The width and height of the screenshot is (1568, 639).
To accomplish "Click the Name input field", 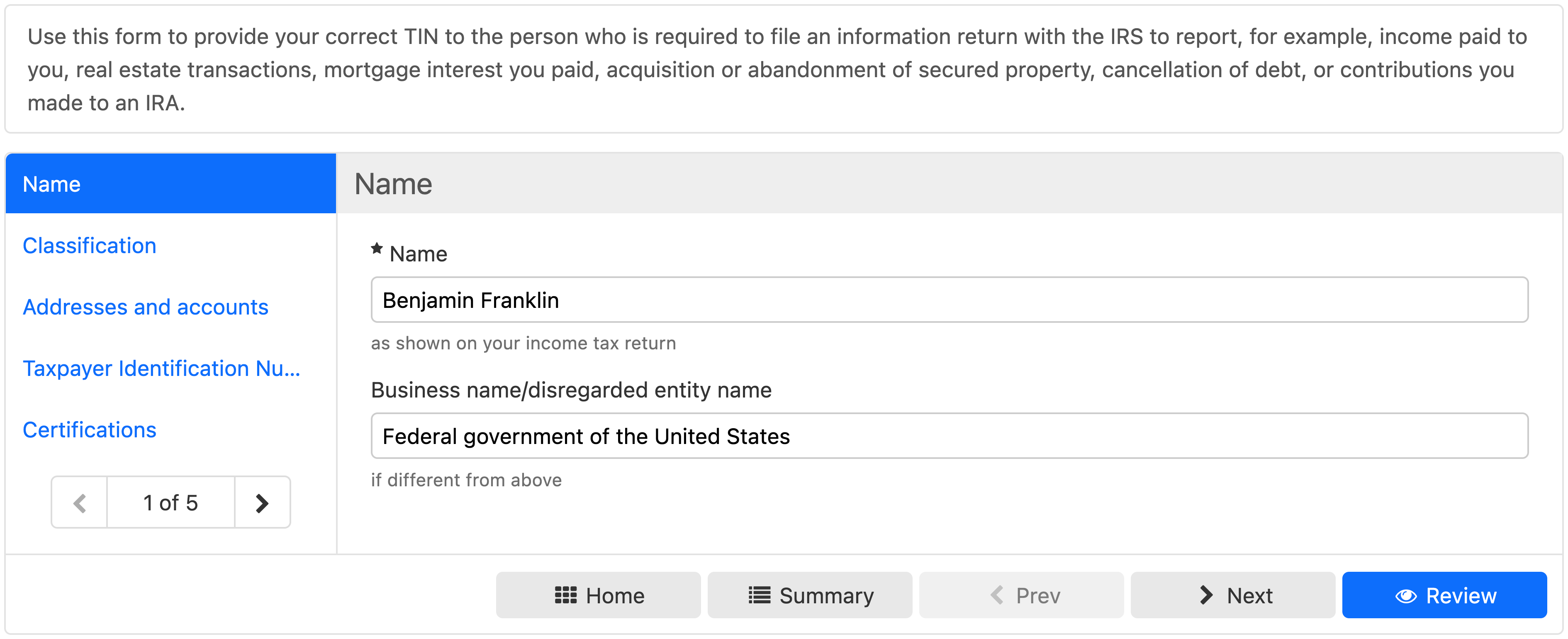I will (x=949, y=300).
